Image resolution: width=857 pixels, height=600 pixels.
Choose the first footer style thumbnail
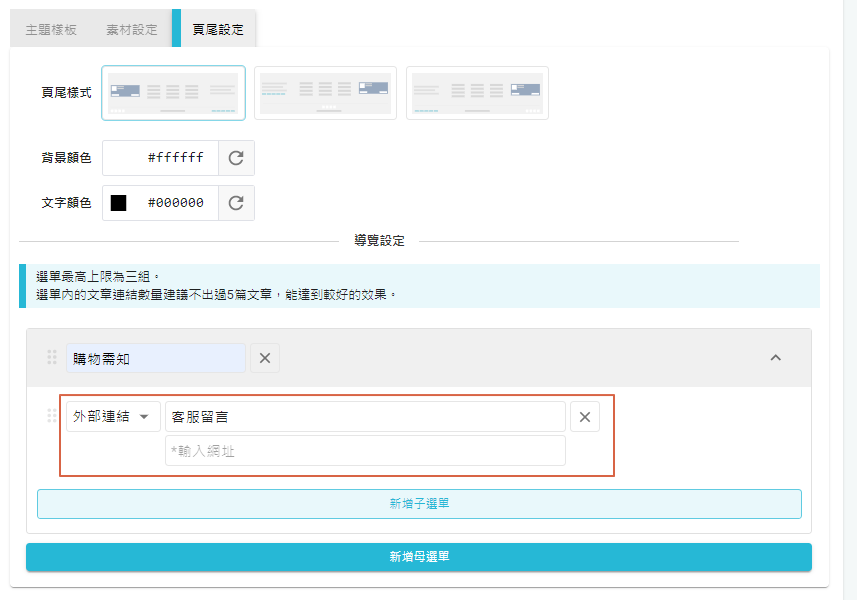(173, 93)
